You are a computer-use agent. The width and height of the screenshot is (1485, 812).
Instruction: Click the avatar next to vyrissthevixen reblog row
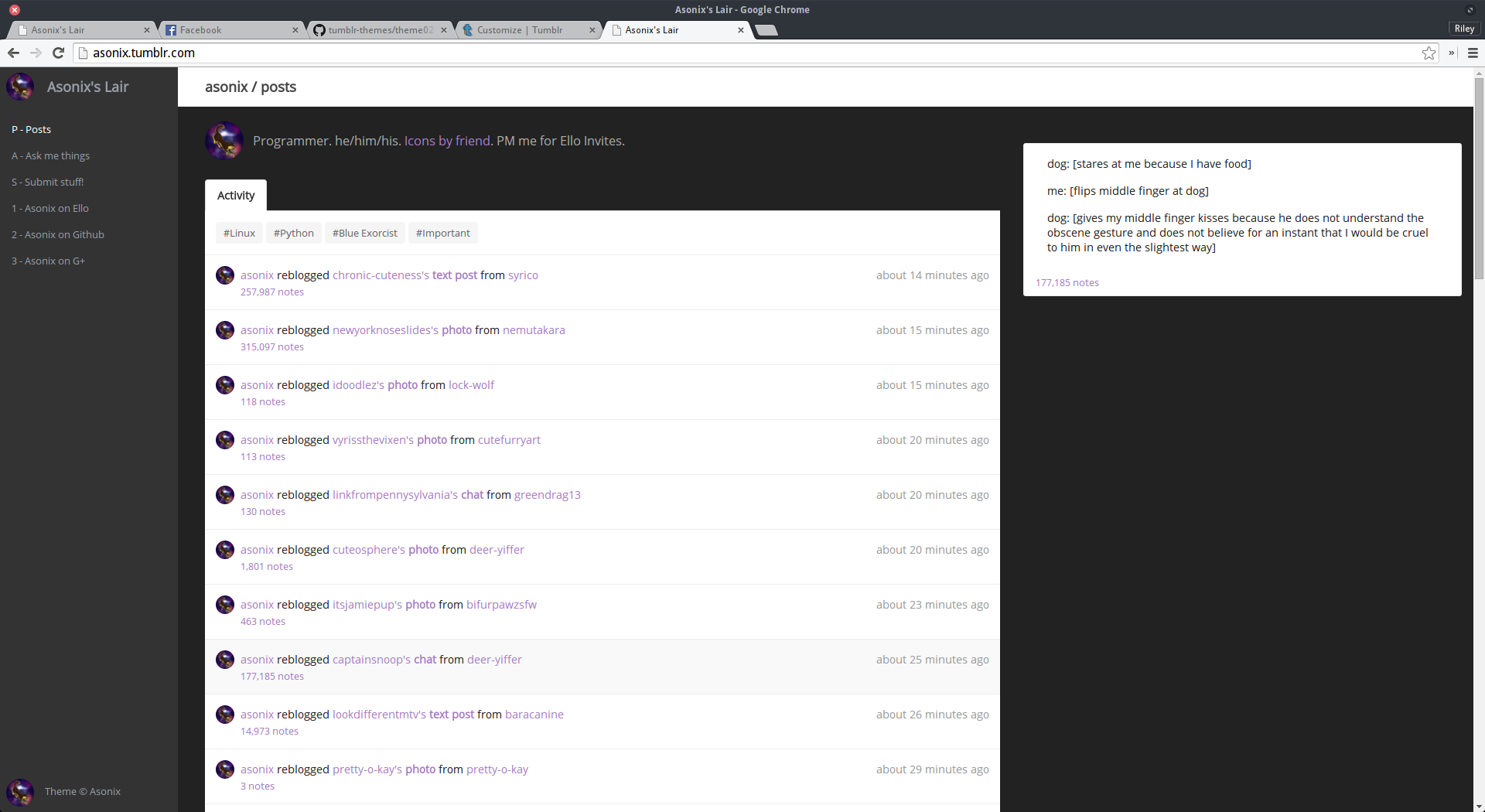click(x=225, y=440)
